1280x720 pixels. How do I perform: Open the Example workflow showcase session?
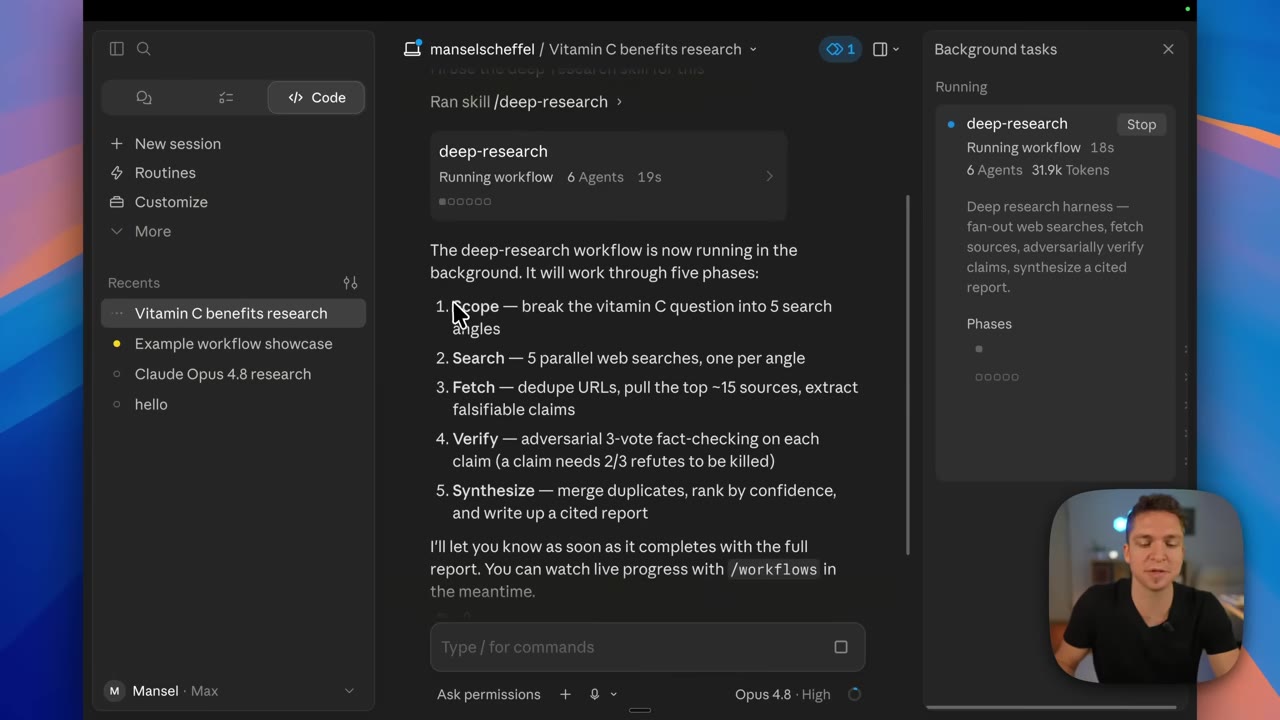(233, 344)
